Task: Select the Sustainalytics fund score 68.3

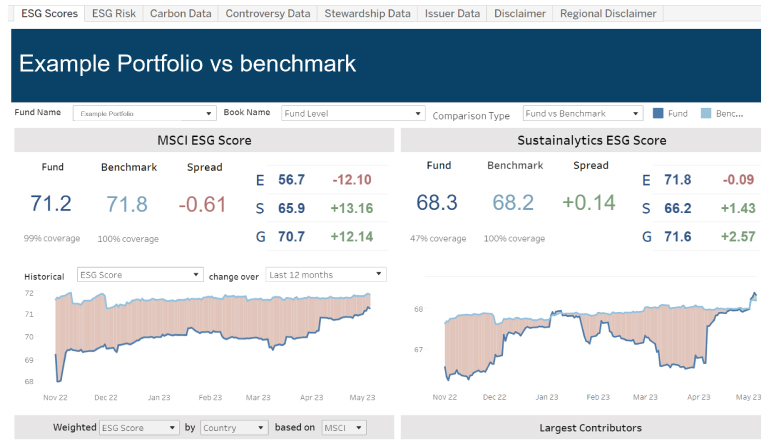Action: click(437, 202)
